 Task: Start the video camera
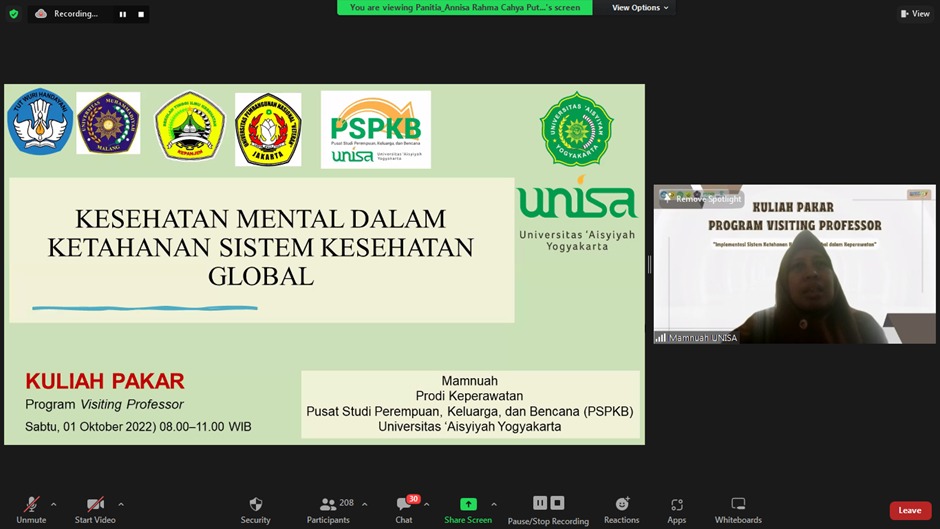pos(95,509)
